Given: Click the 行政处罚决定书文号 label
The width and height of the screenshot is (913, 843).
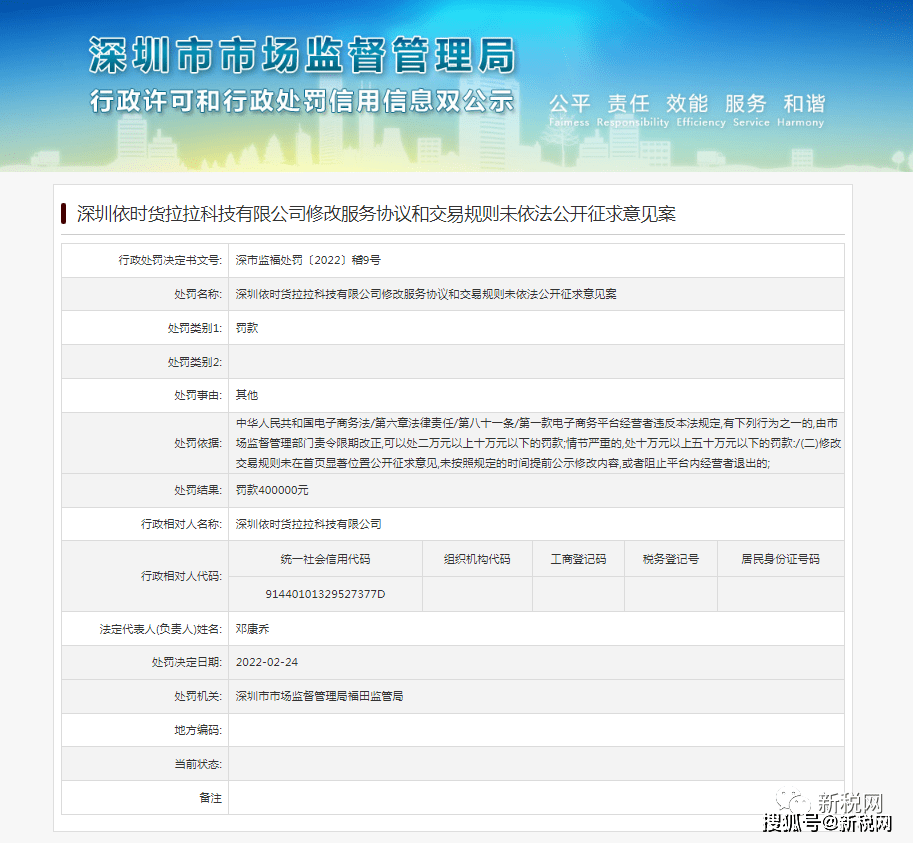Looking at the screenshot, I should pos(170,260).
